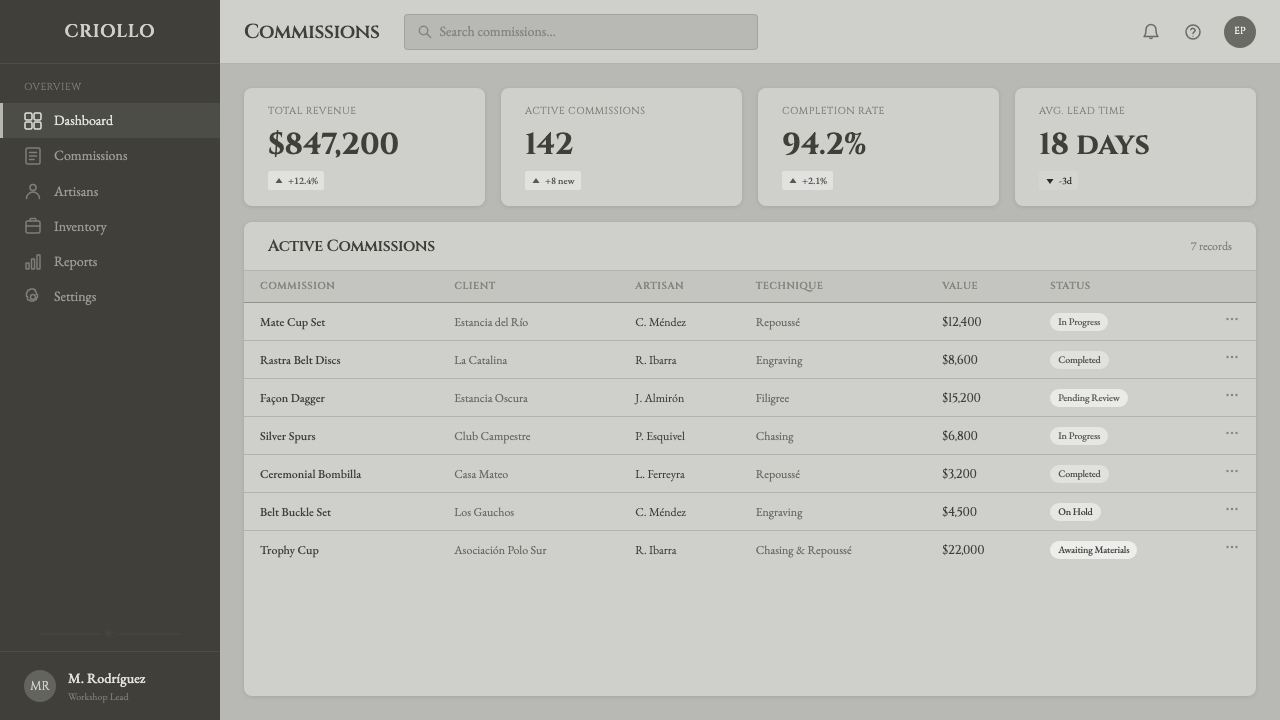Open the Trophy Cup row actions menu
Viewport: 1280px width, 720px height.
tap(1232, 548)
